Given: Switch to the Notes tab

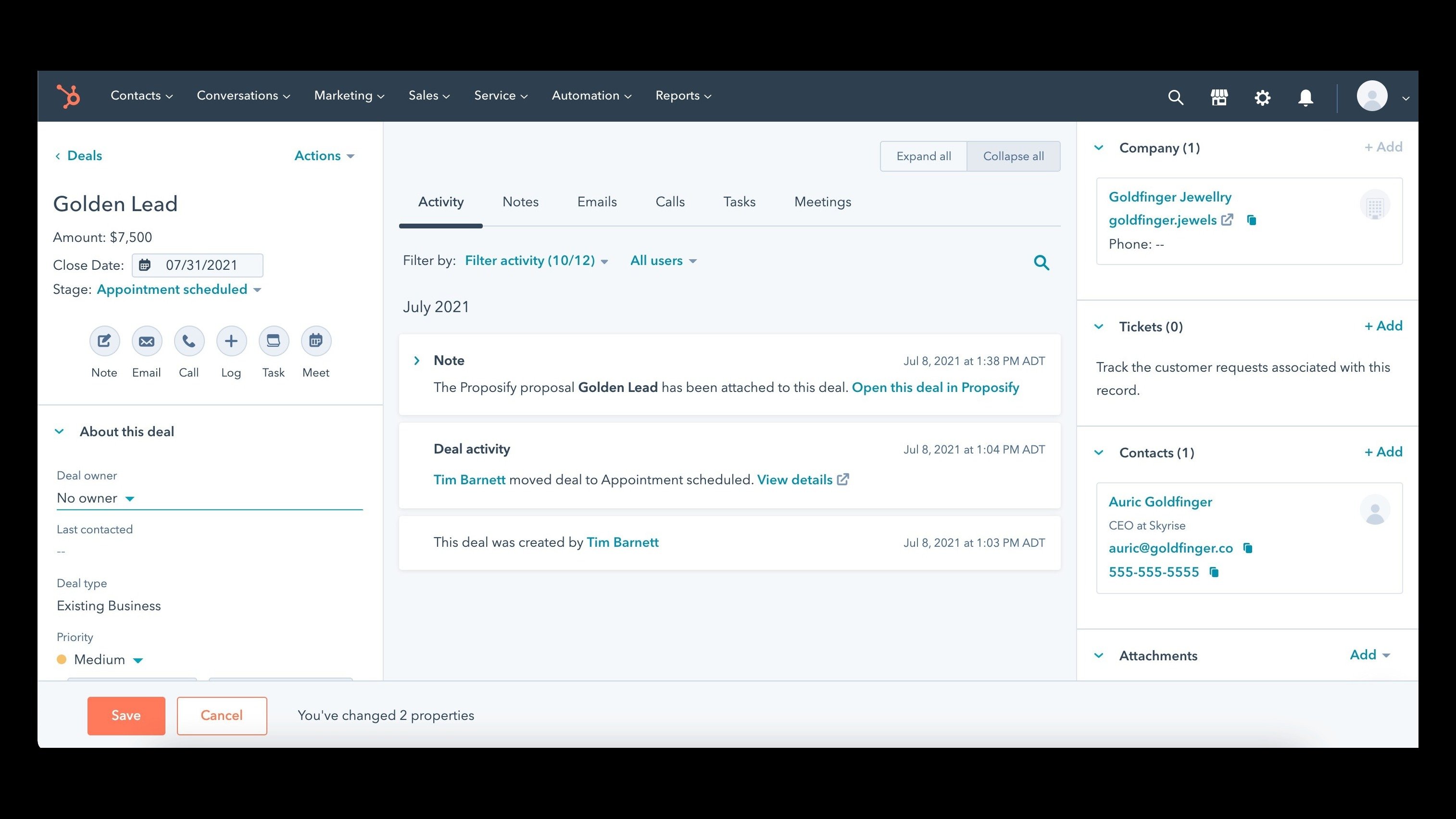Looking at the screenshot, I should coord(520,202).
